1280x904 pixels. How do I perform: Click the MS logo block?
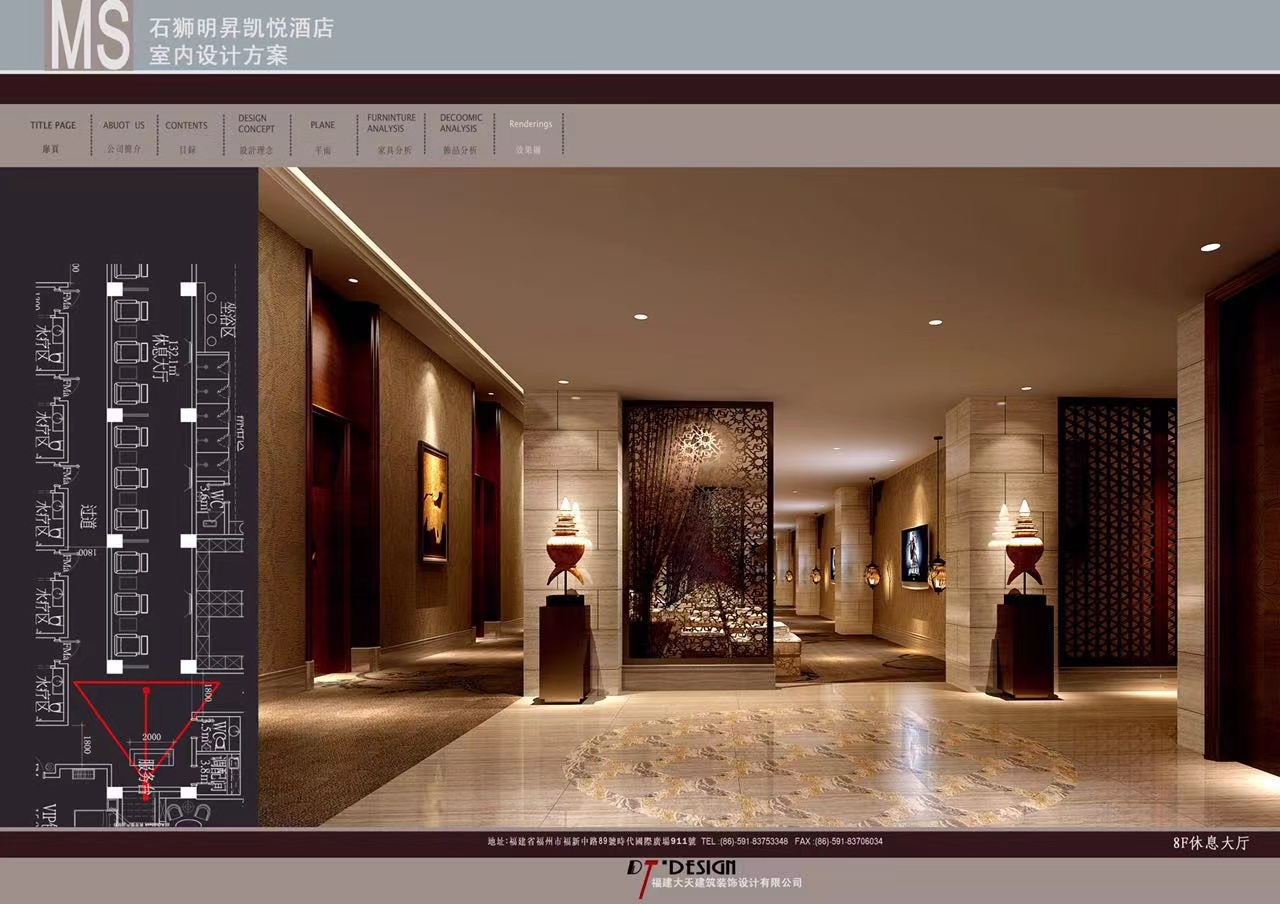pos(89,35)
